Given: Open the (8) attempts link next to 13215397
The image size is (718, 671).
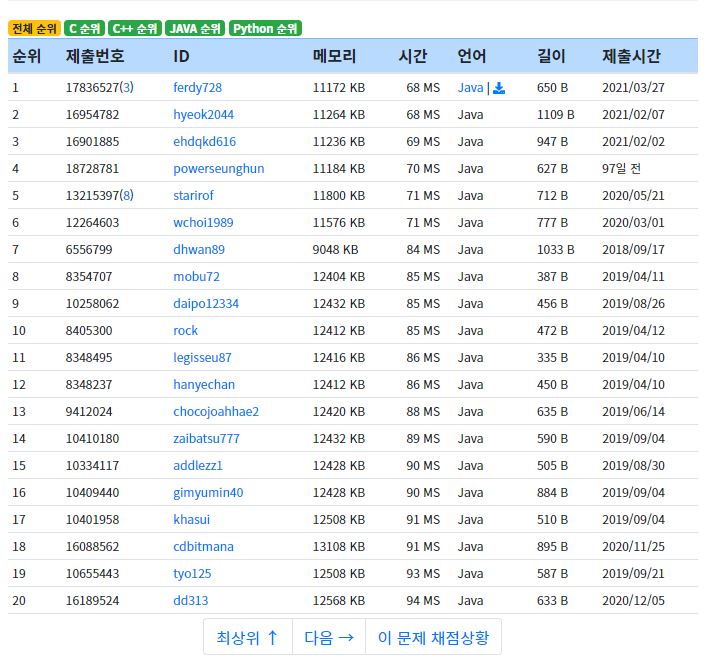Looking at the screenshot, I should [127, 196].
